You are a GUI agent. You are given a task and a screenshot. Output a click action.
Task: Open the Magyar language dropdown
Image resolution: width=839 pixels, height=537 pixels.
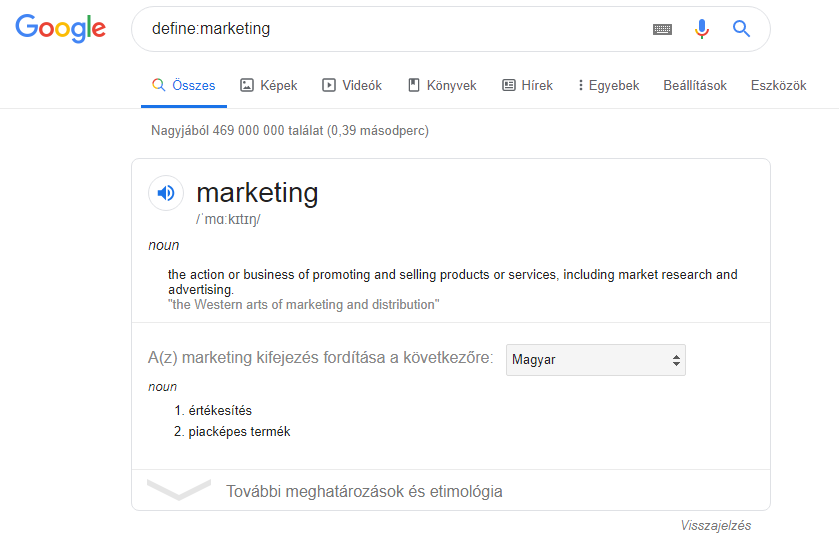(596, 360)
